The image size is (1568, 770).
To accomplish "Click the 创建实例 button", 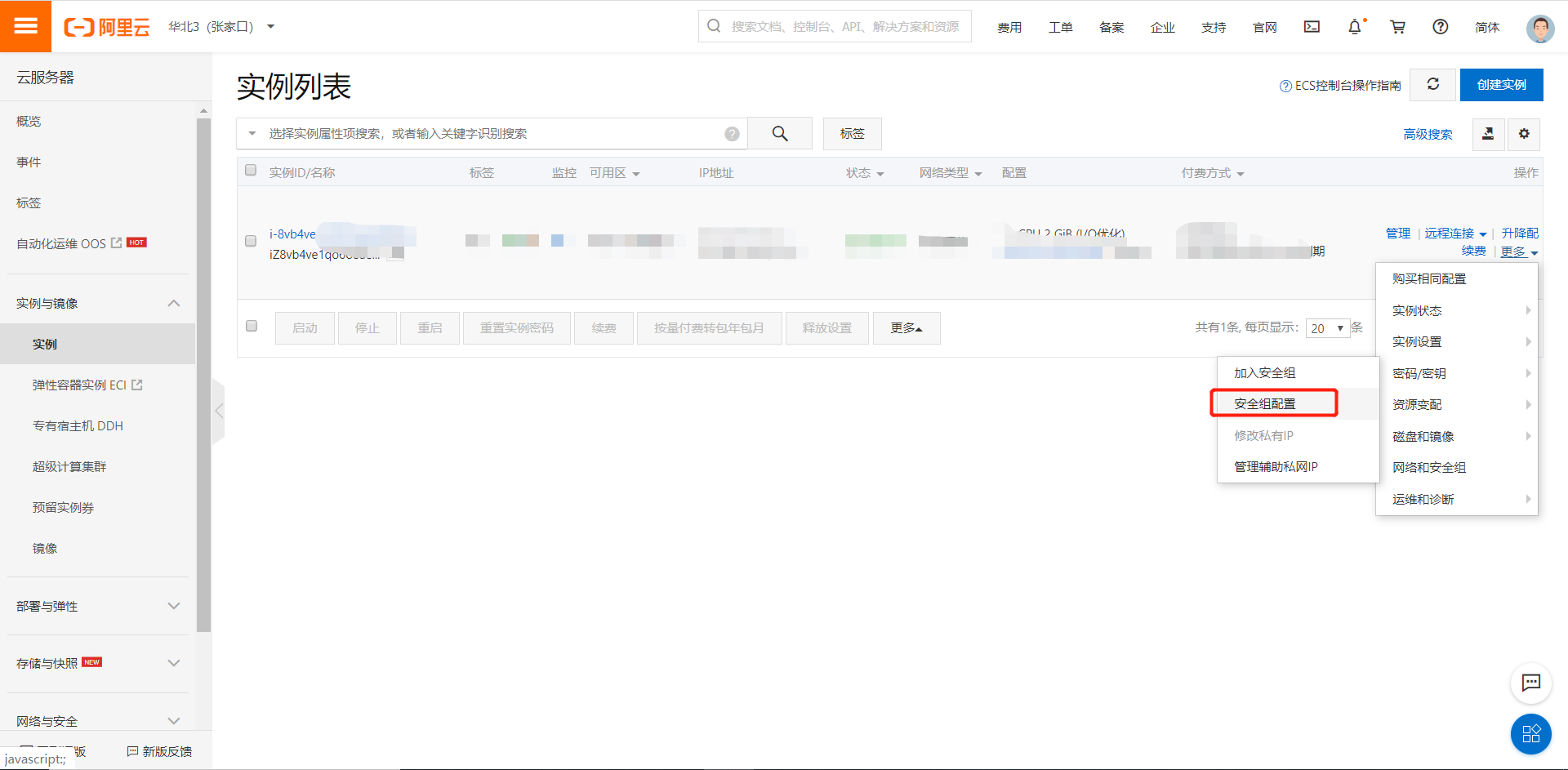I will (1501, 84).
